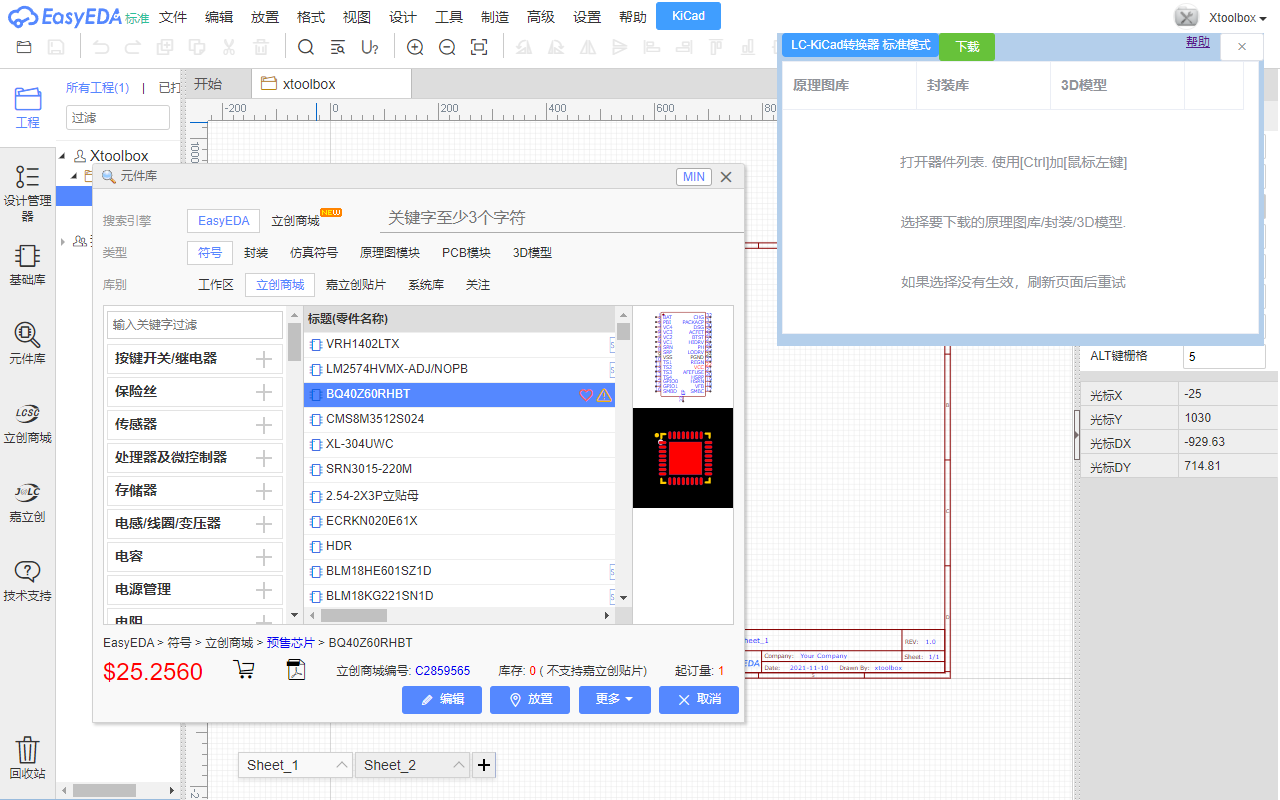
Task: Open the 回收站 recycle bin
Action: pyautogui.click(x=28, y=758)
